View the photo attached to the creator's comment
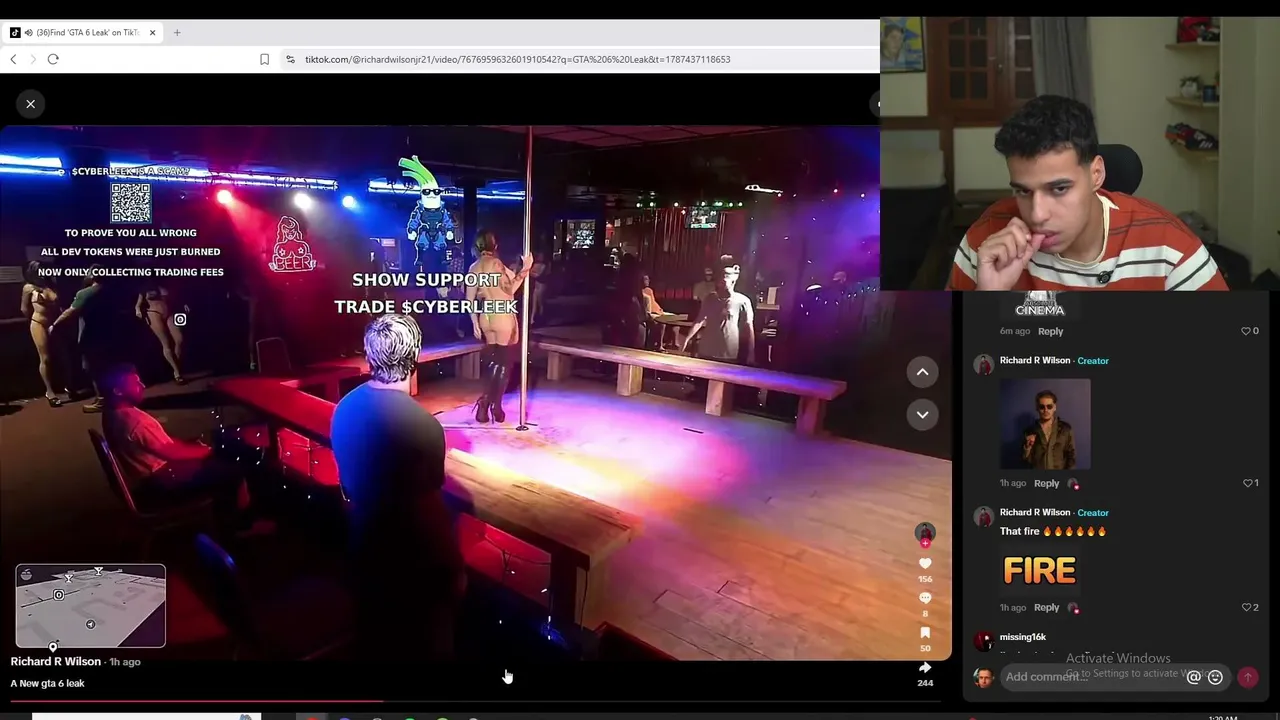Image resolution: width=1280 pixels, height=720 pixels. 1045,424
